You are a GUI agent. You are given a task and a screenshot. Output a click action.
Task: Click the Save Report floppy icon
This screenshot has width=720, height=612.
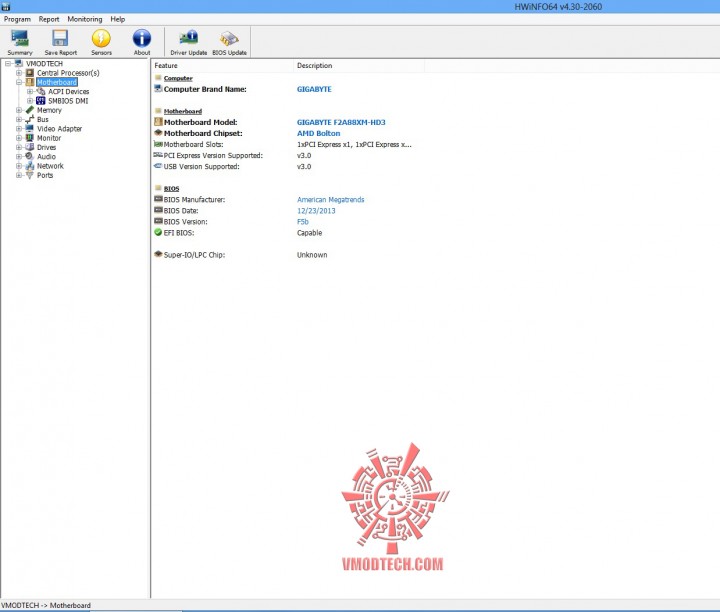point(60,39)
